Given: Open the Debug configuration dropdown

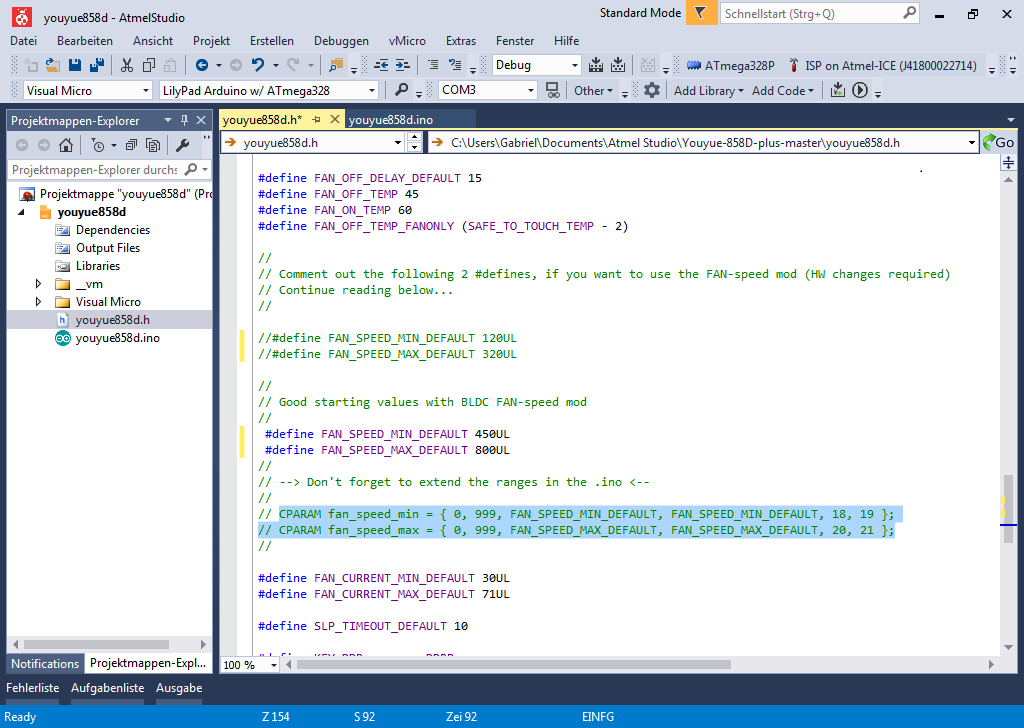Looking at the screenshot, I should pos(574,65).
